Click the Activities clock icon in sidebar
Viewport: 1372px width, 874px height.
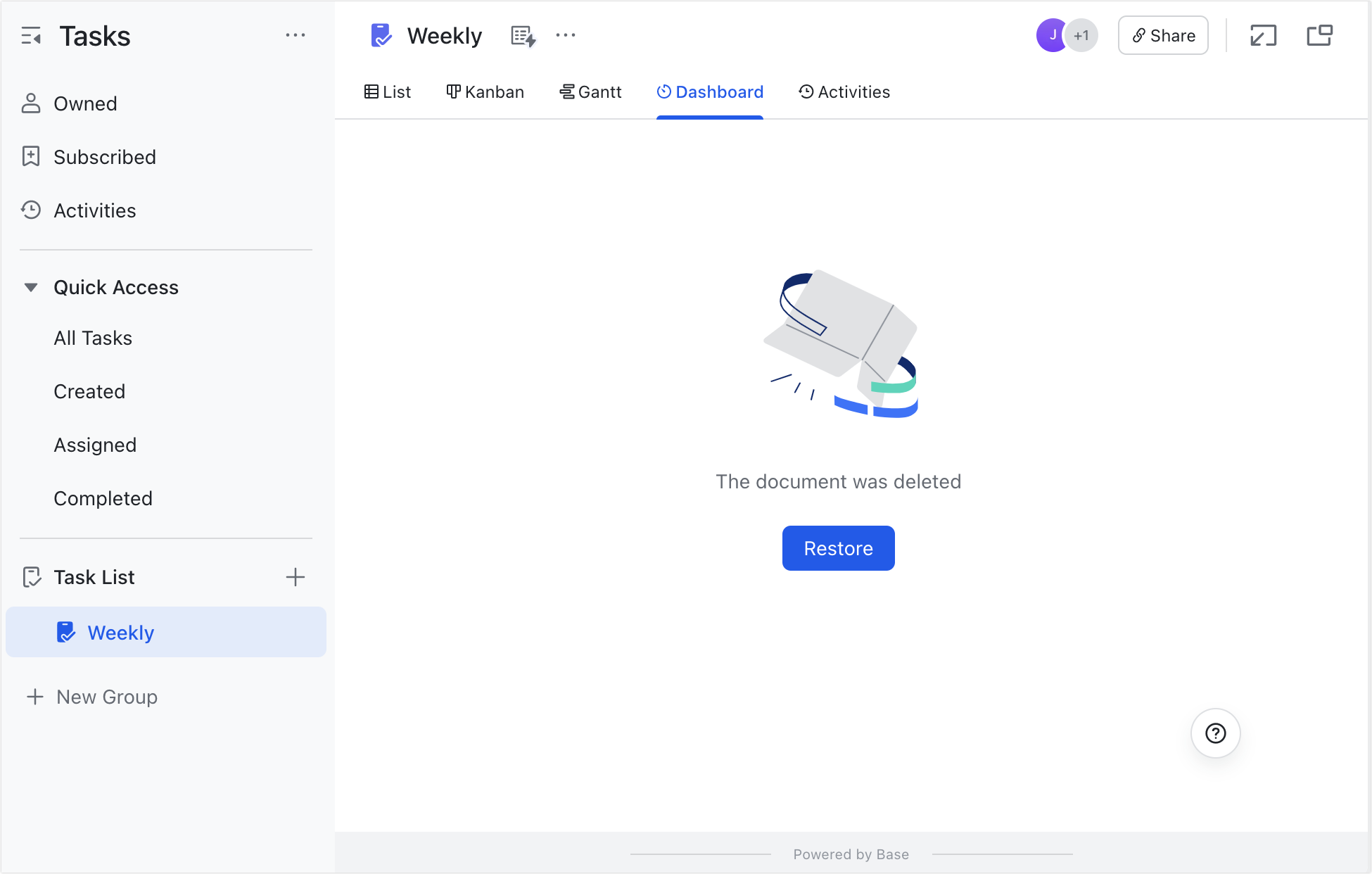(30, 210)
